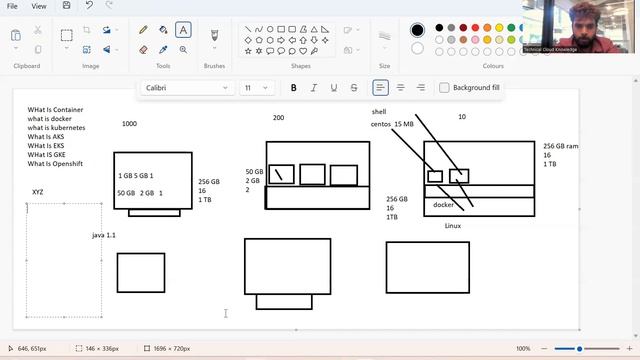Select Colour 2 white circle

click(x=417, y=49)
